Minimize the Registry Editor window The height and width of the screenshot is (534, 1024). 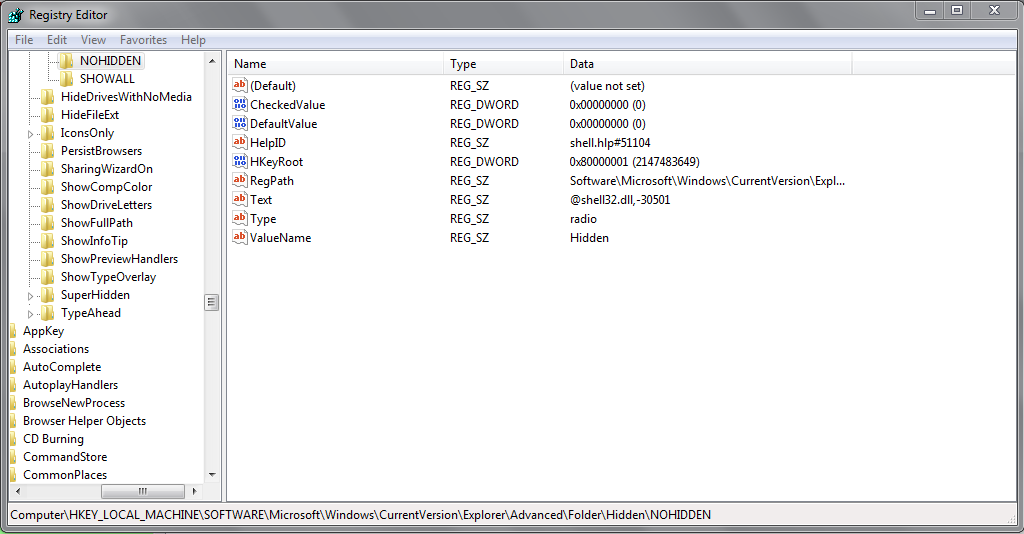point(930,10)
